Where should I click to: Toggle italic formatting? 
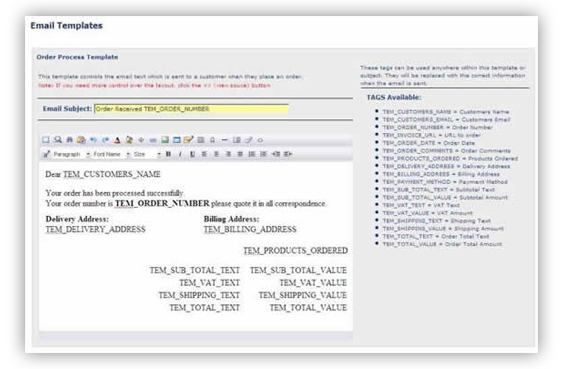click(x=180, y=154)
